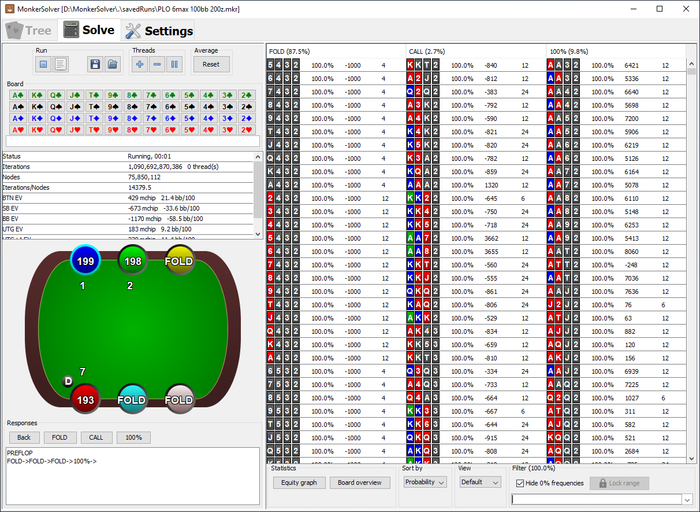Select Ace of hearts on board
Screen dimensions: 700x512
16,129
